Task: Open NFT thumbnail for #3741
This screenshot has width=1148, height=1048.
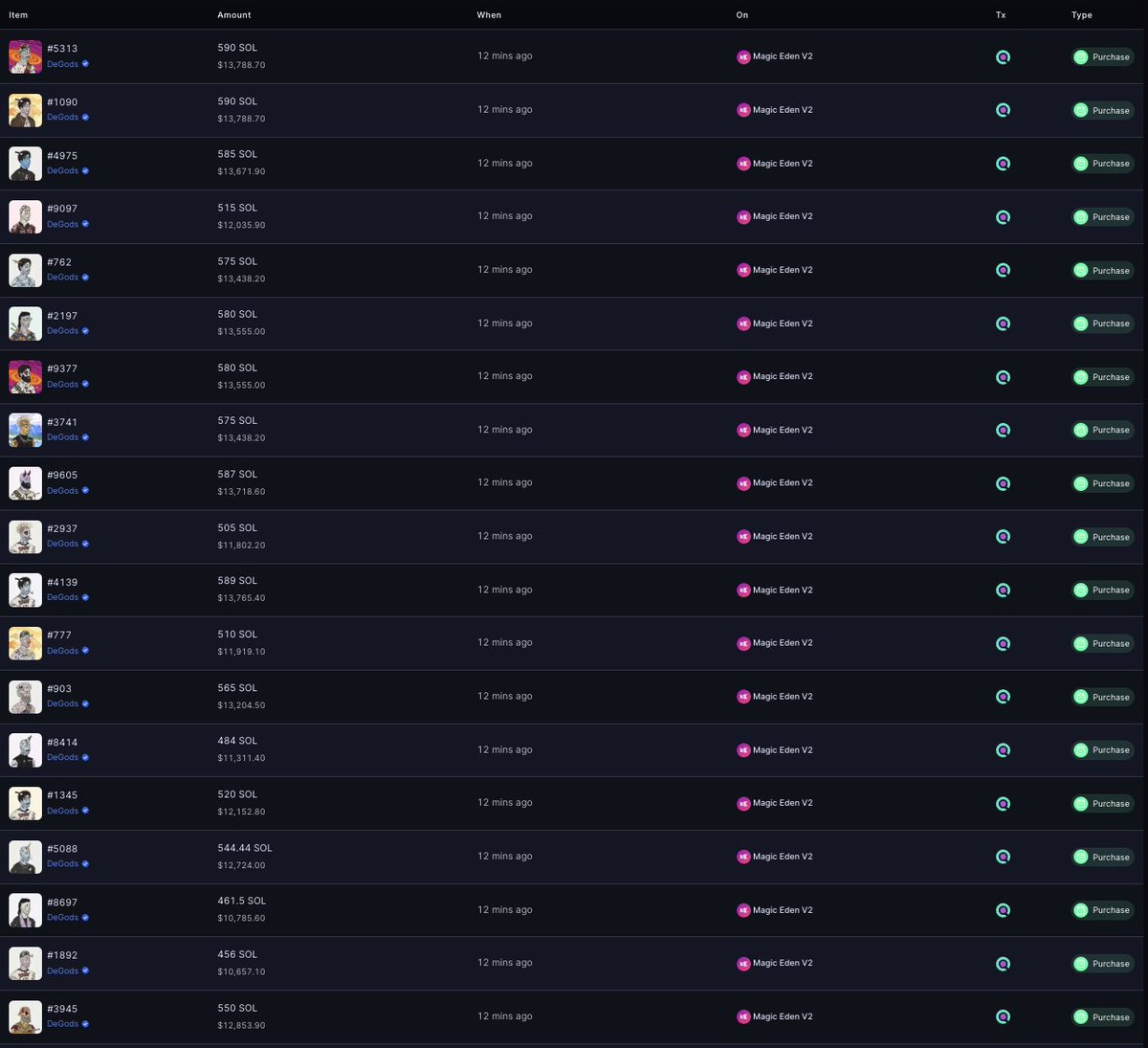Action: click(25, 430)
